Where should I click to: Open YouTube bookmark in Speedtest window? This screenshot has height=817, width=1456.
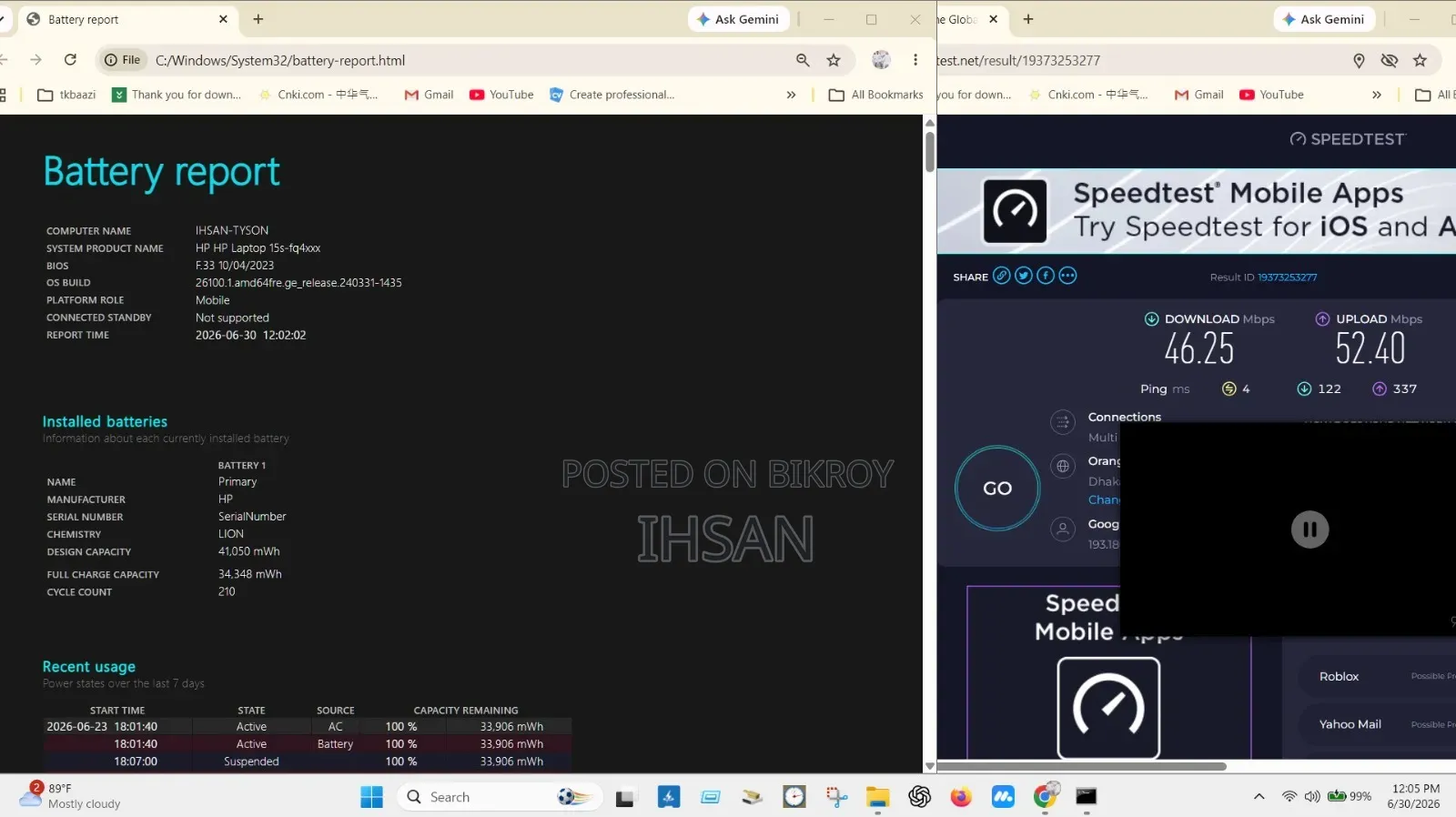[1271, 95]
